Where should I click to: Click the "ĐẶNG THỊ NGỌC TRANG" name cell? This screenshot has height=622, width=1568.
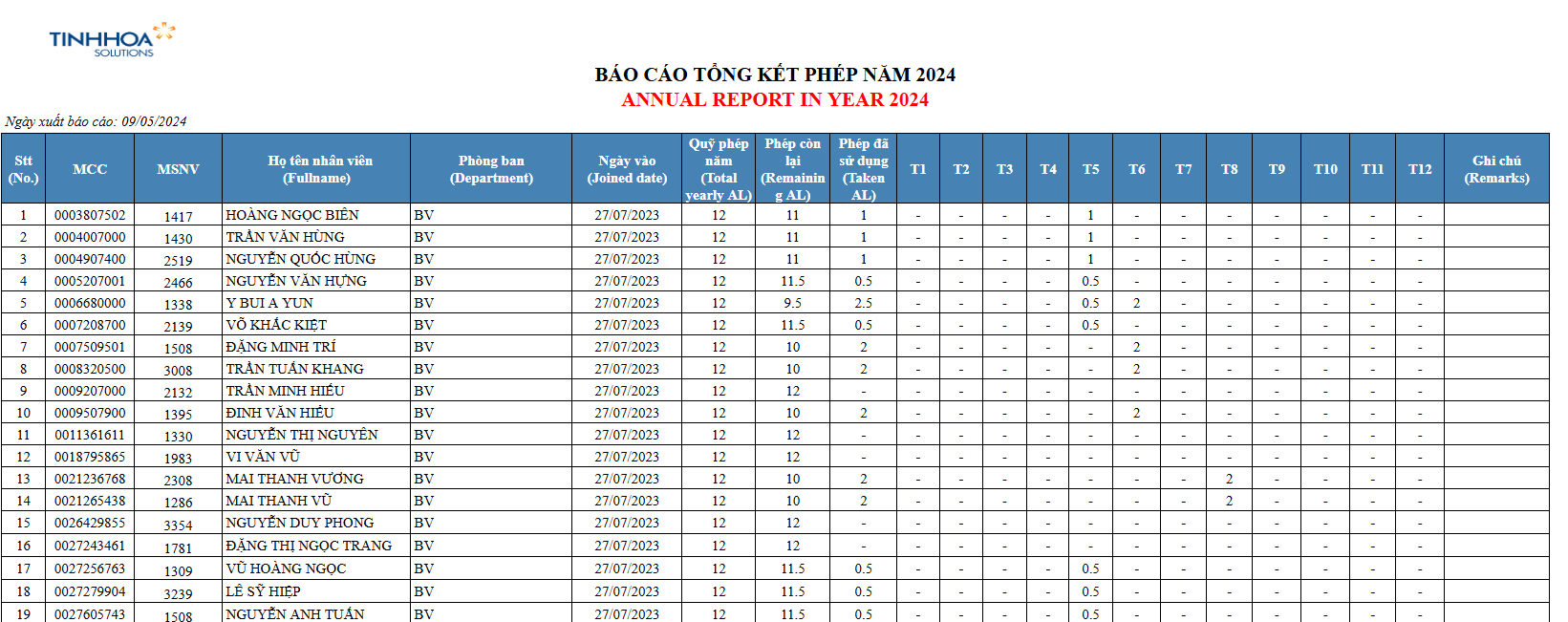309,546
